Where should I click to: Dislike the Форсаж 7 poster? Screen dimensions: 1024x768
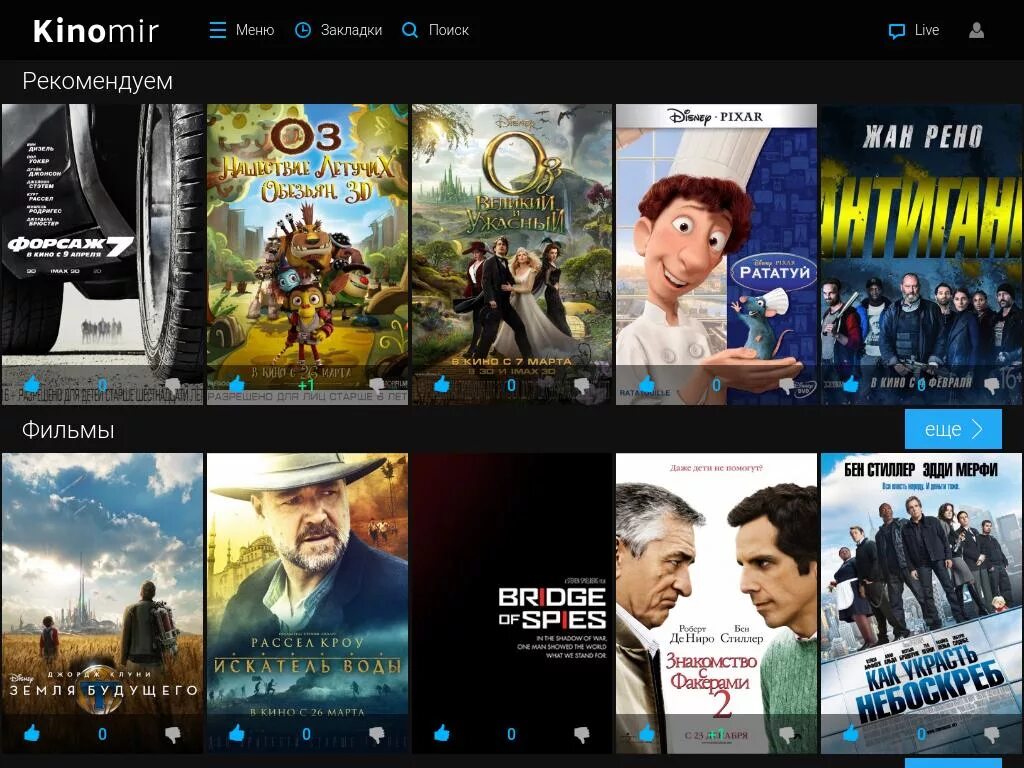pos(172,385)
